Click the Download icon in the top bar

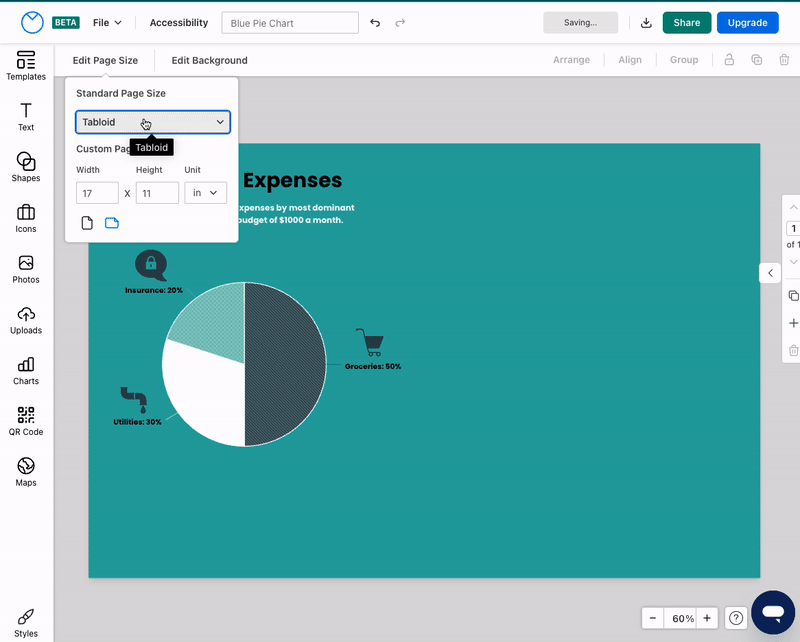645,21
